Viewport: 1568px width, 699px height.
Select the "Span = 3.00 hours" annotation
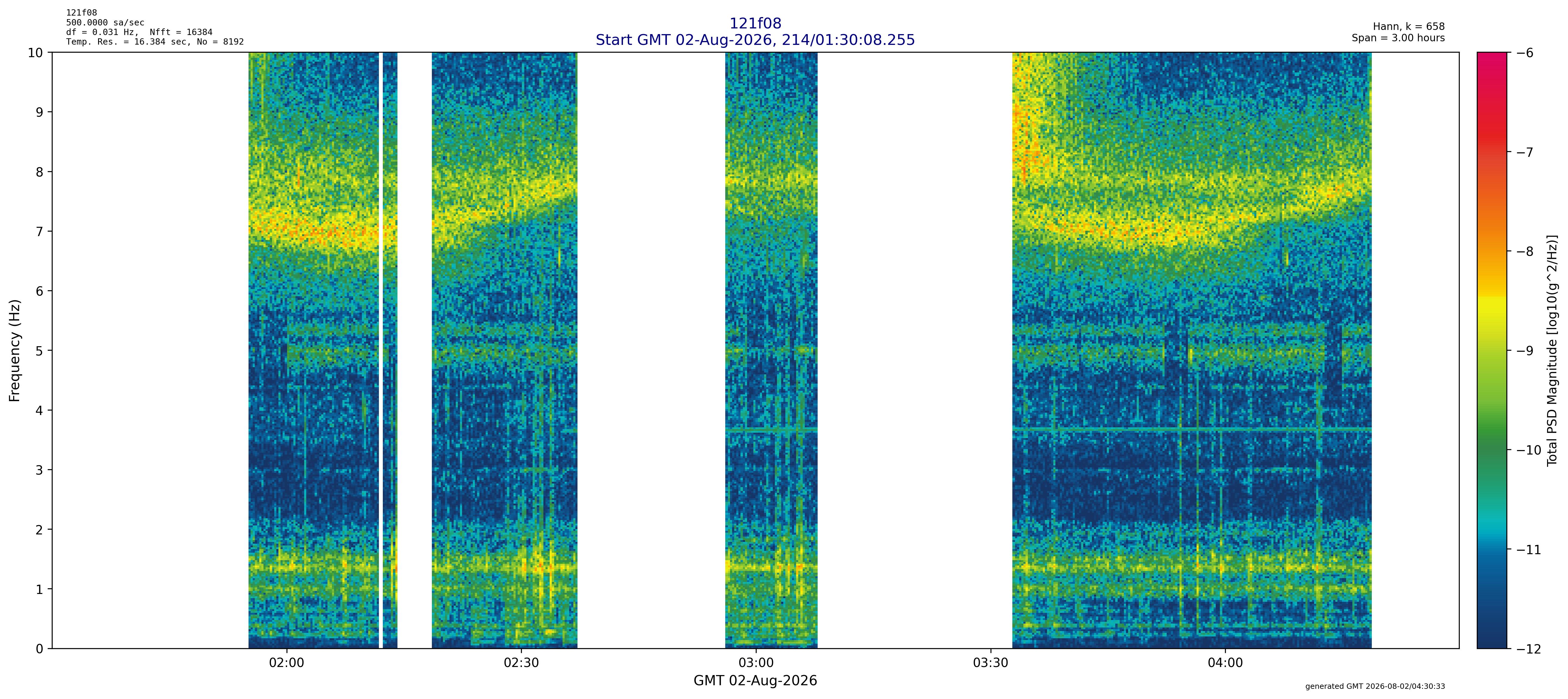(1398, 38)
